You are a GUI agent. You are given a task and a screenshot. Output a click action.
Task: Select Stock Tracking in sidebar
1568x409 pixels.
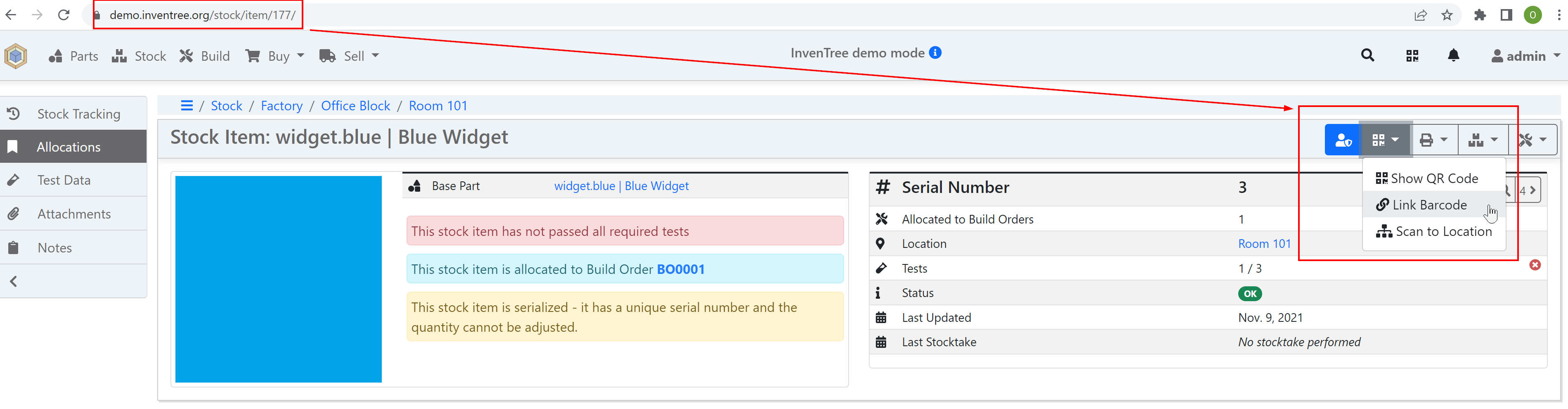[73, 114]
